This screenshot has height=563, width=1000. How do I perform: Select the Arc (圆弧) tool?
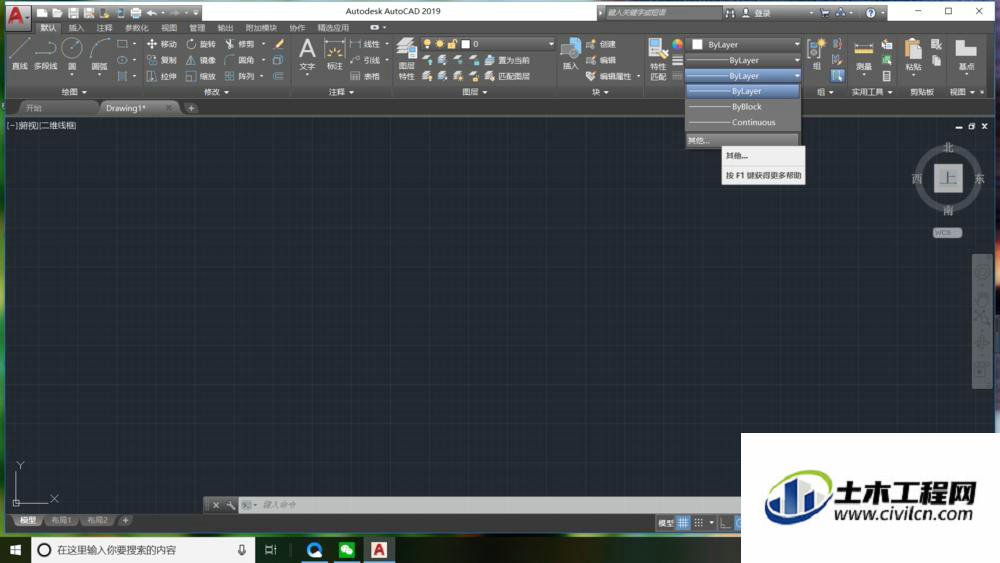pos(99,53)
